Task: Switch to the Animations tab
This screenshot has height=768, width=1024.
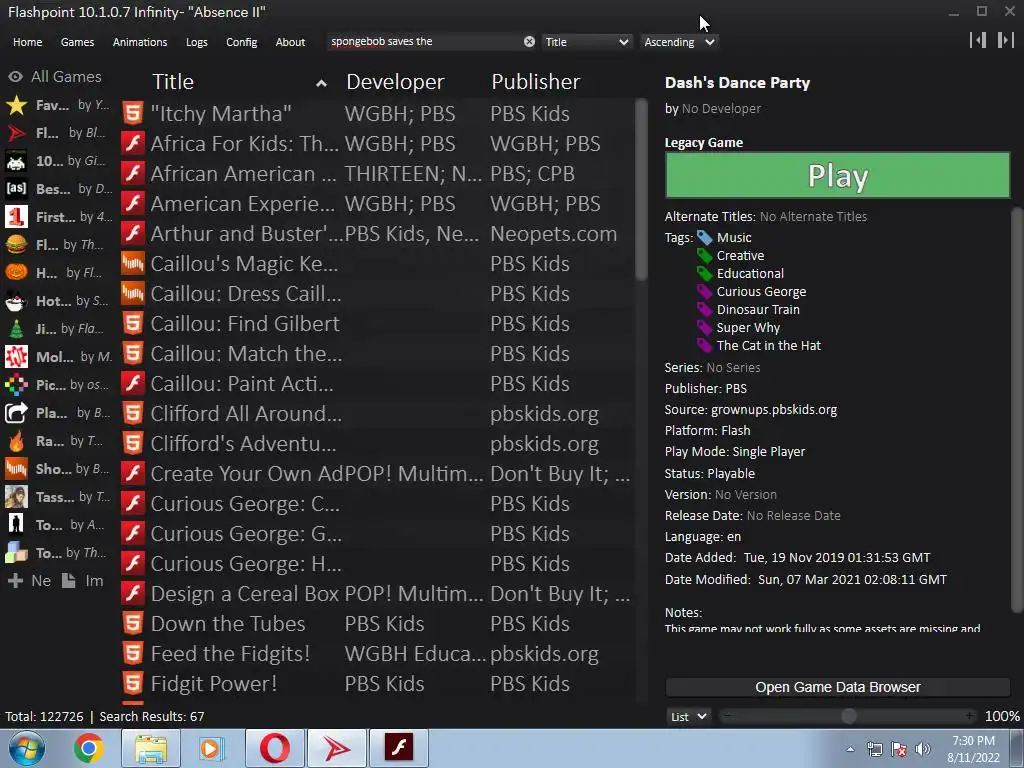Action: 140,42
